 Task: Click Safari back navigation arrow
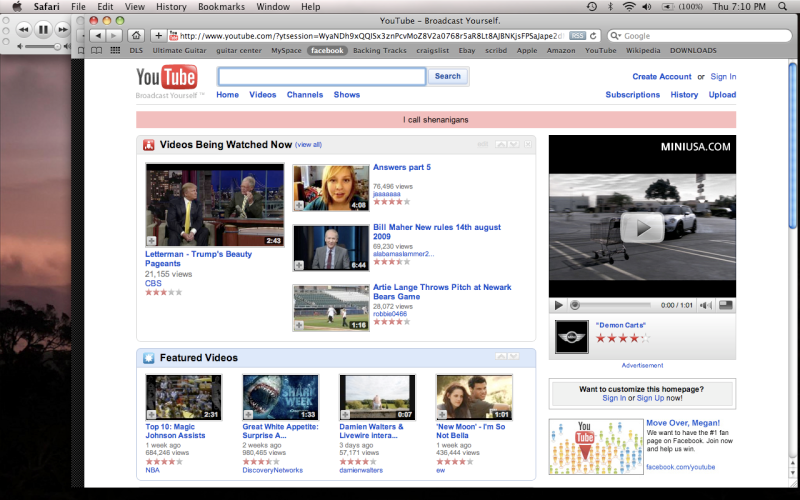click(x=98, y=36)
